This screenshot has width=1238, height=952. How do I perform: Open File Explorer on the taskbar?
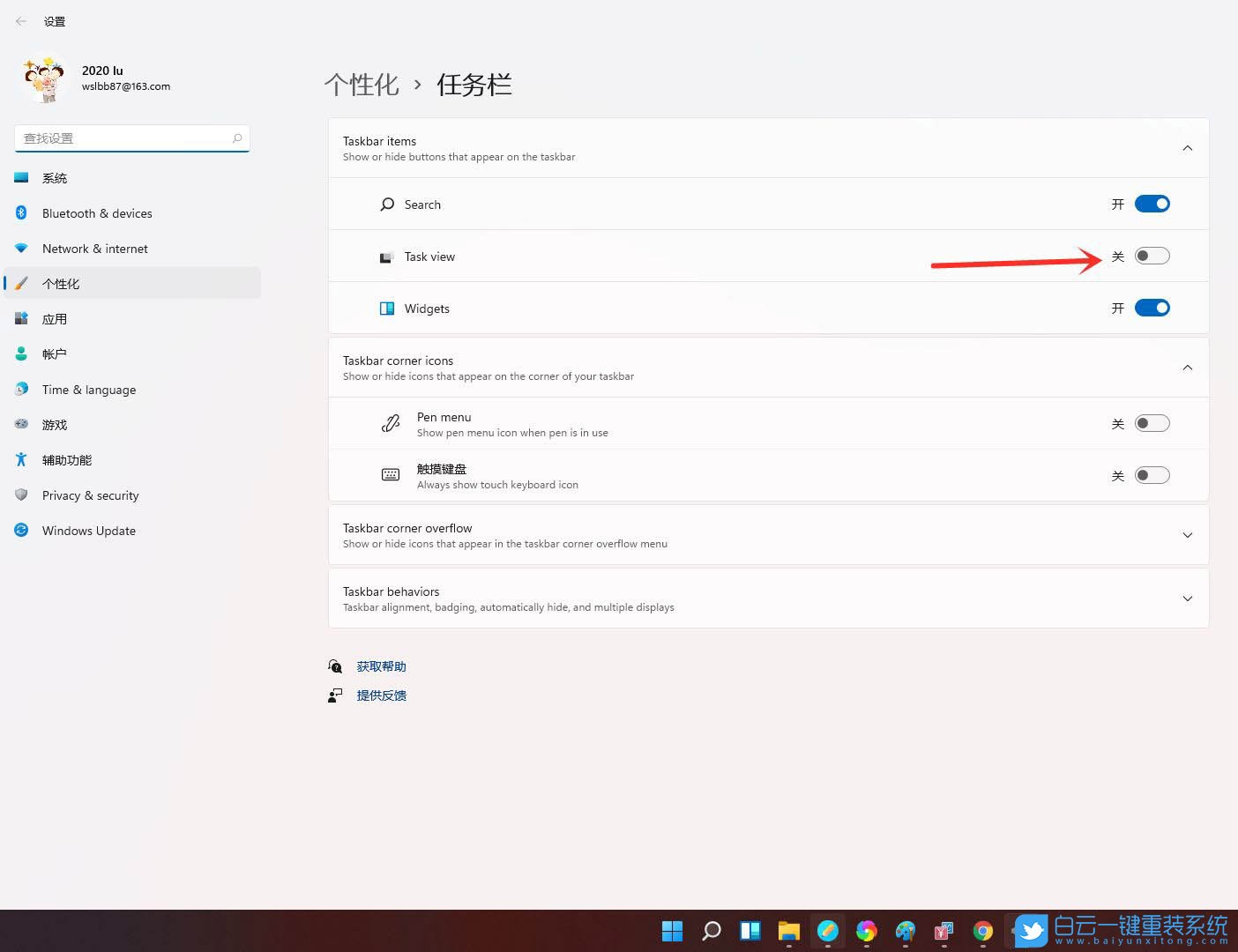pos(788,930)
